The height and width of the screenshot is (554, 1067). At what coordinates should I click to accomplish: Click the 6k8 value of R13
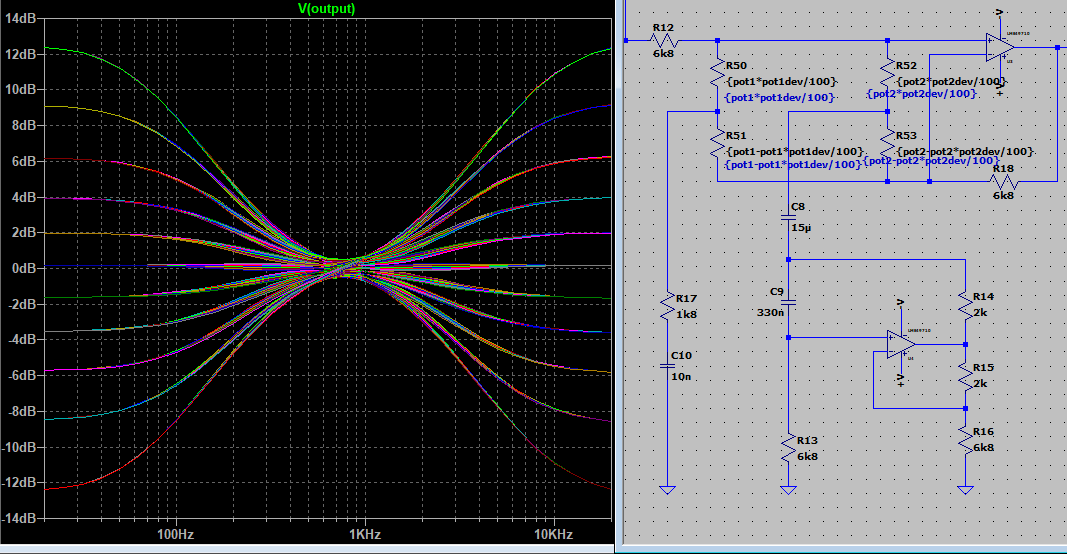807,457
